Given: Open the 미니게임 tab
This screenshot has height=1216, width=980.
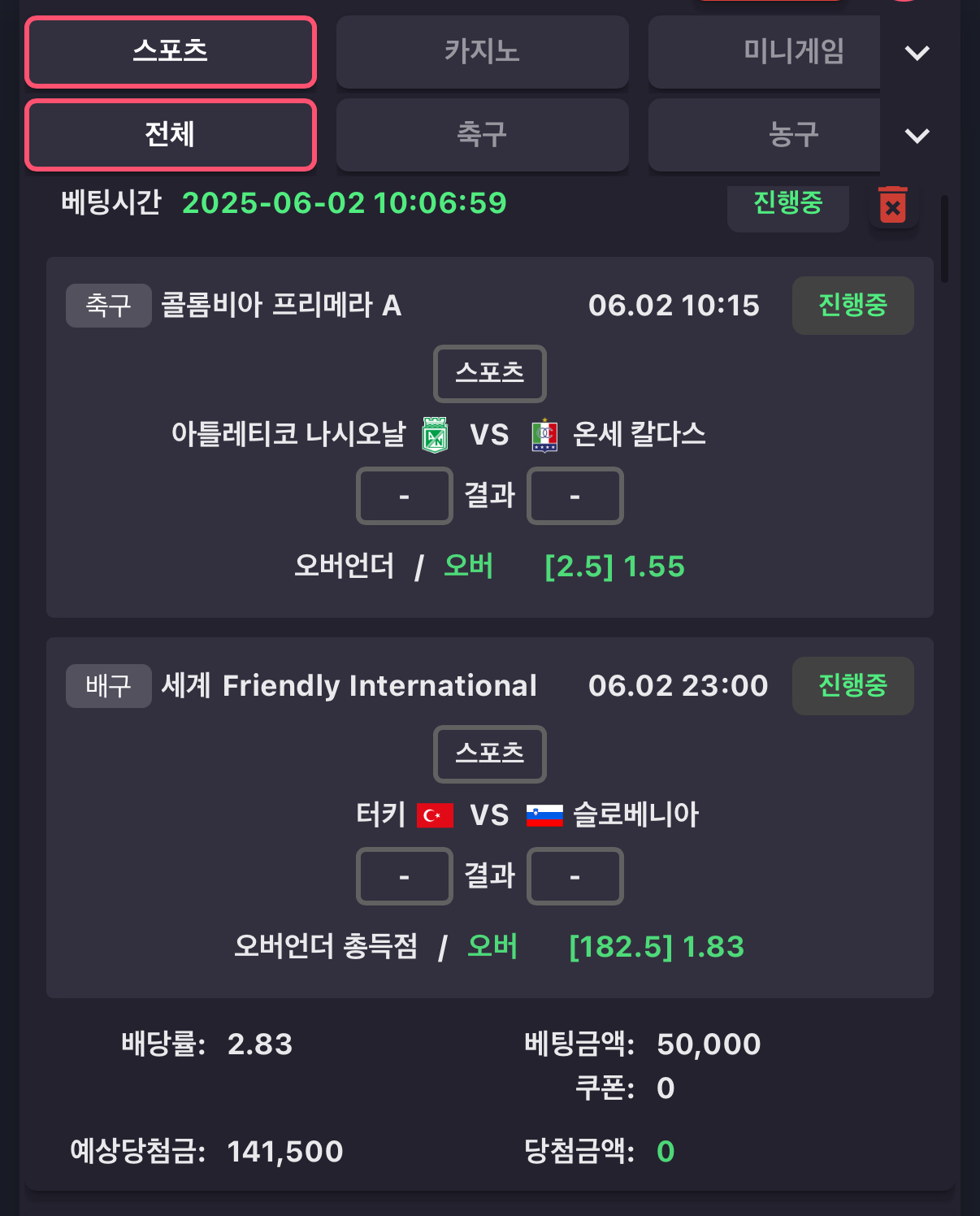Looking at the screenshot, I should point(765,52).
